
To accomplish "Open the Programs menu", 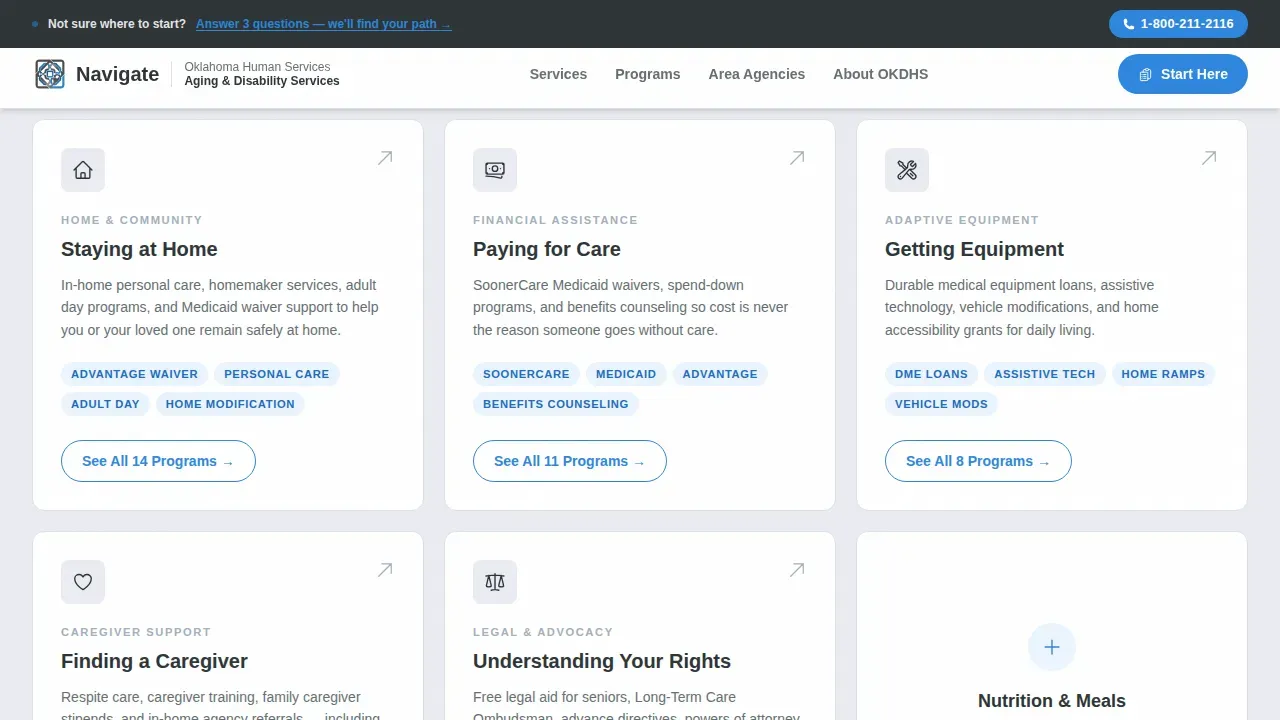I will tap(648, 74).
